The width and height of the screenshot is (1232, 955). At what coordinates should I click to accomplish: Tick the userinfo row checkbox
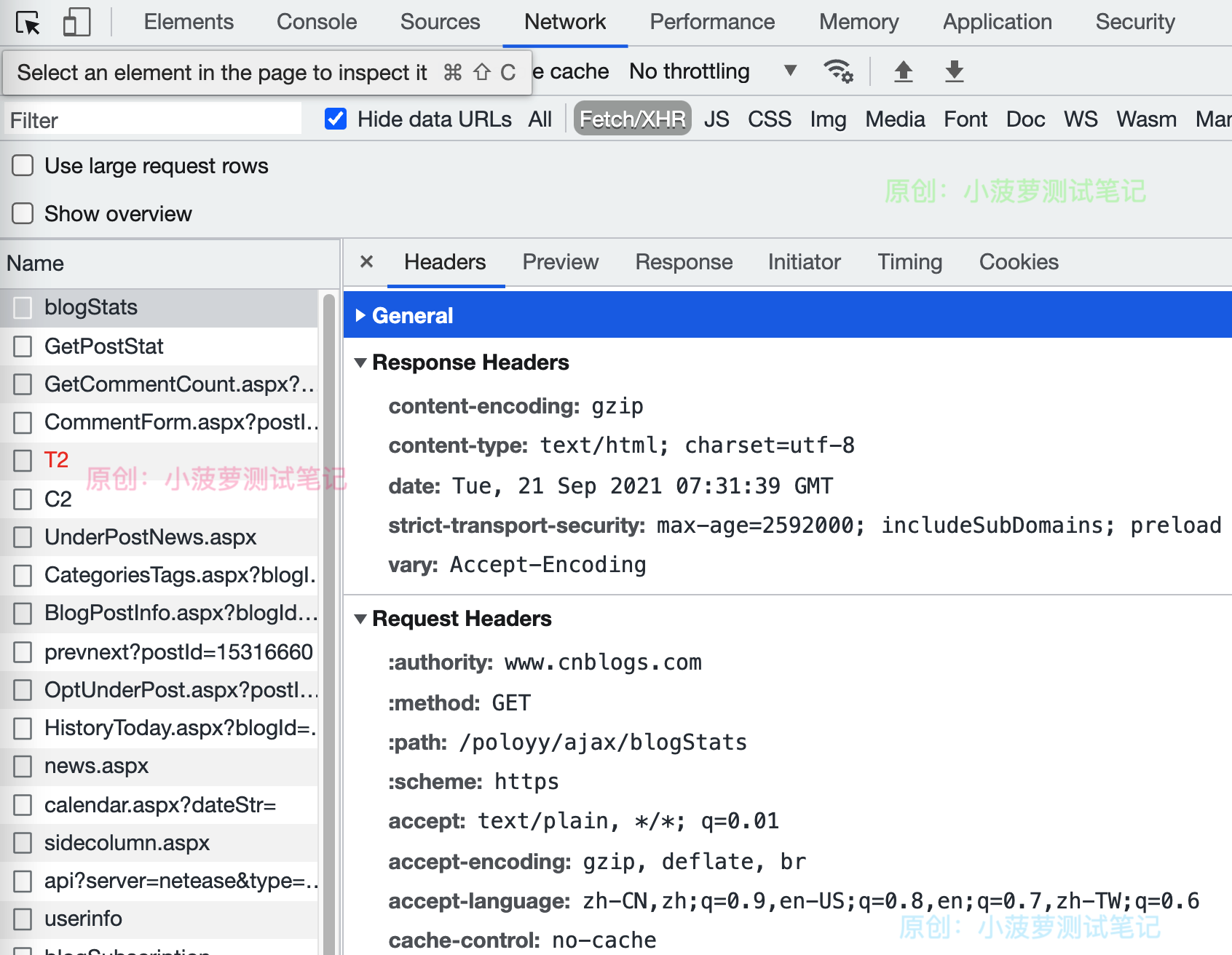[x=23, y=919]
